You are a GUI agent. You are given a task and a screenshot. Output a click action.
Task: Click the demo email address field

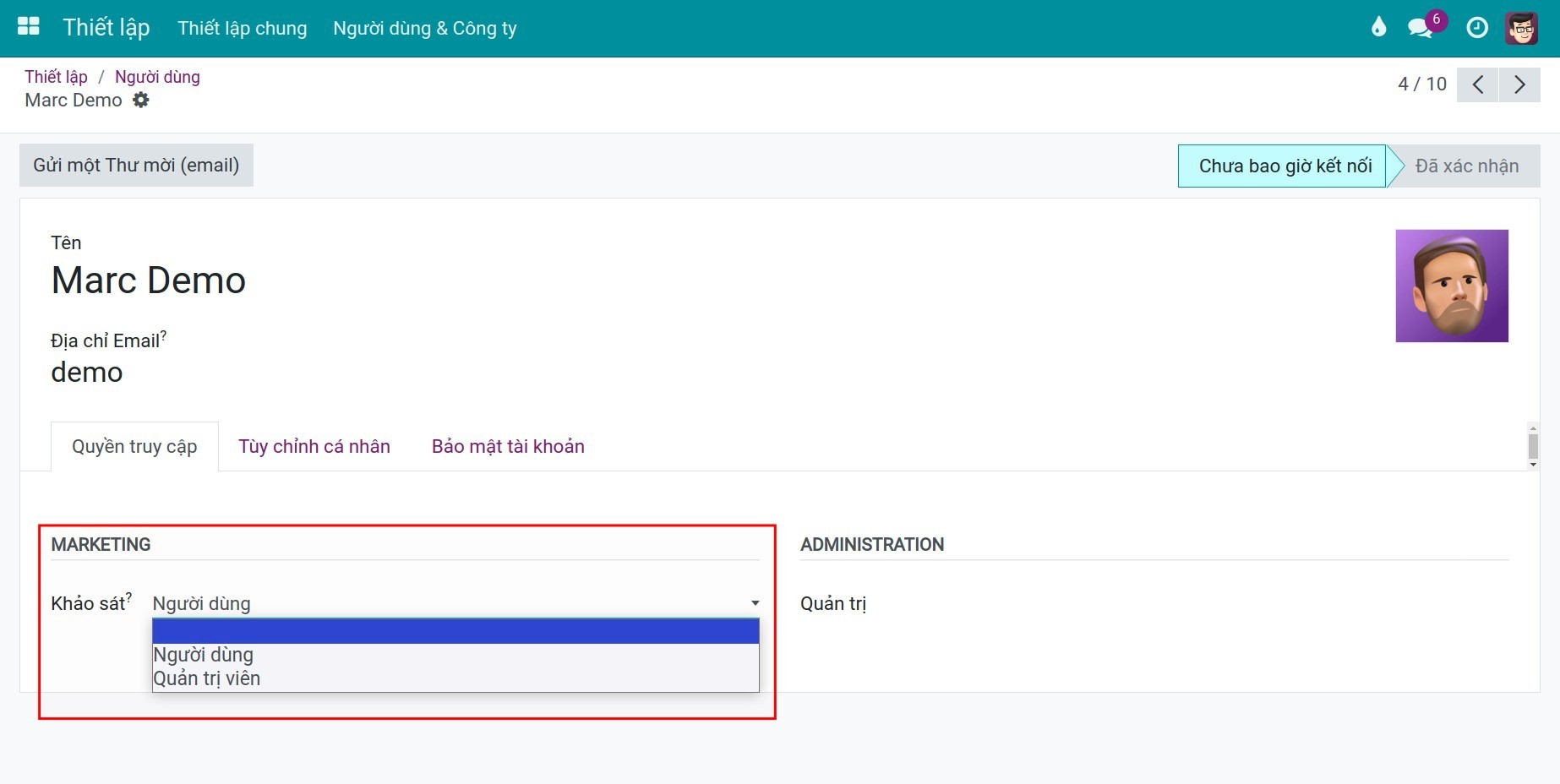[87, 372]
